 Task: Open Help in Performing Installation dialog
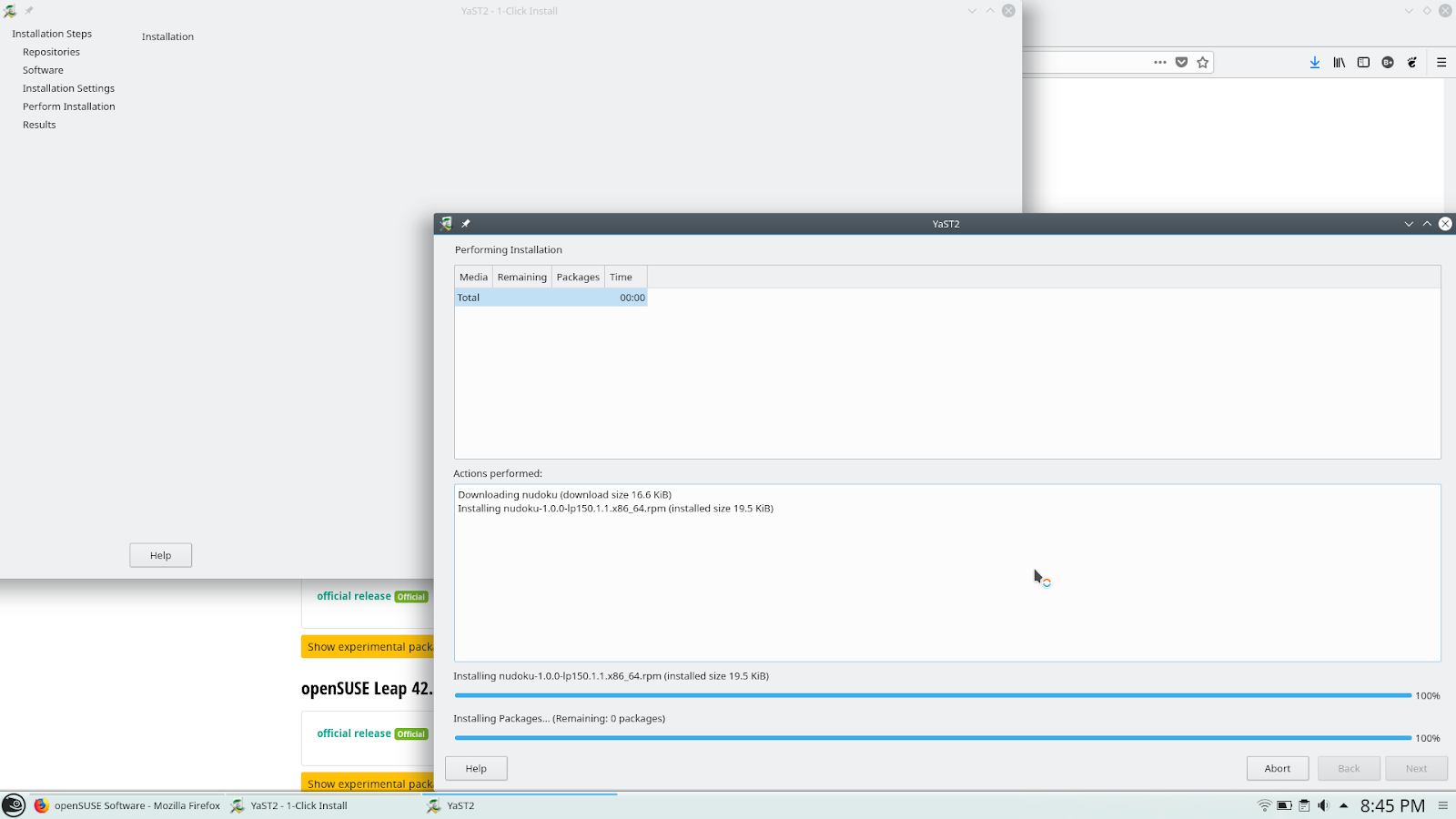(x=476, y=768)
